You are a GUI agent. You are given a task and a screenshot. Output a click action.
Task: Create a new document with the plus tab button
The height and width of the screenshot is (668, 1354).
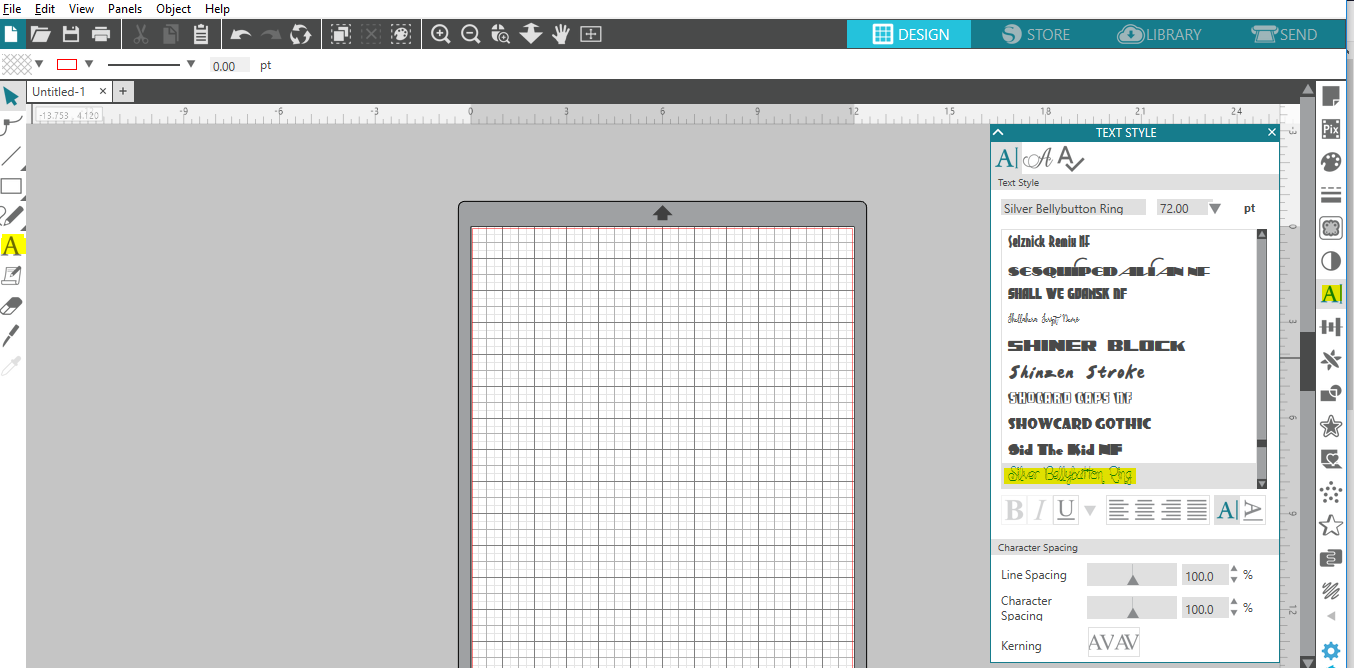(122, 90)
